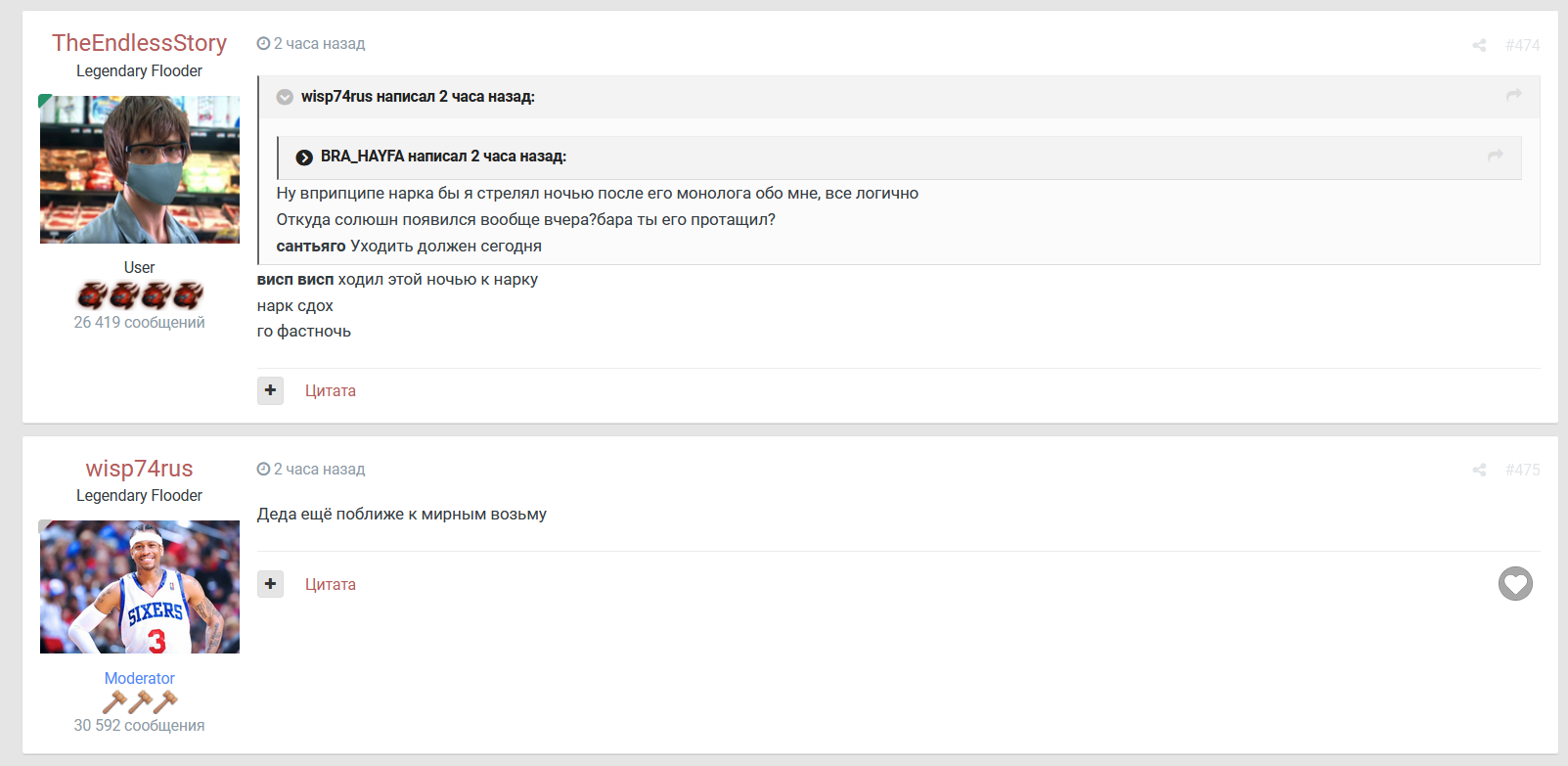
Task: Click the gavel rank icons under Moderator
Action: [x=140, y=701]
